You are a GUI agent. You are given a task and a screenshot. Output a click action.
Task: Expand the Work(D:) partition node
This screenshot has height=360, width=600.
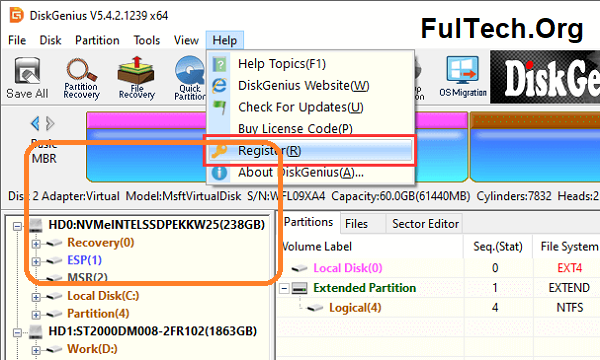point(36,350)
